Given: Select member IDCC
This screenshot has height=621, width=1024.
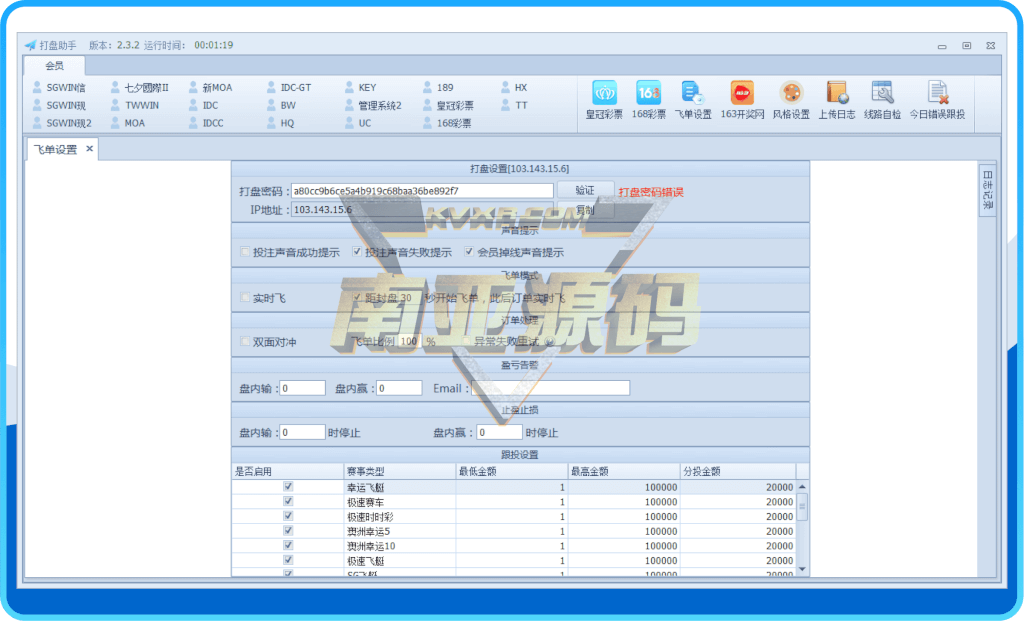Looking at the screenshot, I should click(206, 123).
